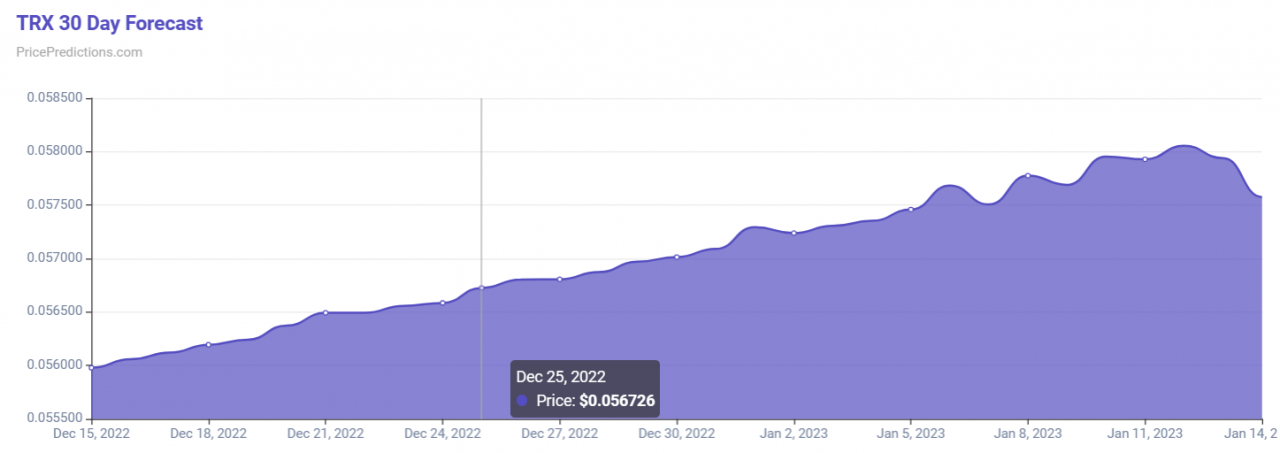Click the purple Price dot in the tooltip
1280x453 pixels.
[x=522, y=400]
